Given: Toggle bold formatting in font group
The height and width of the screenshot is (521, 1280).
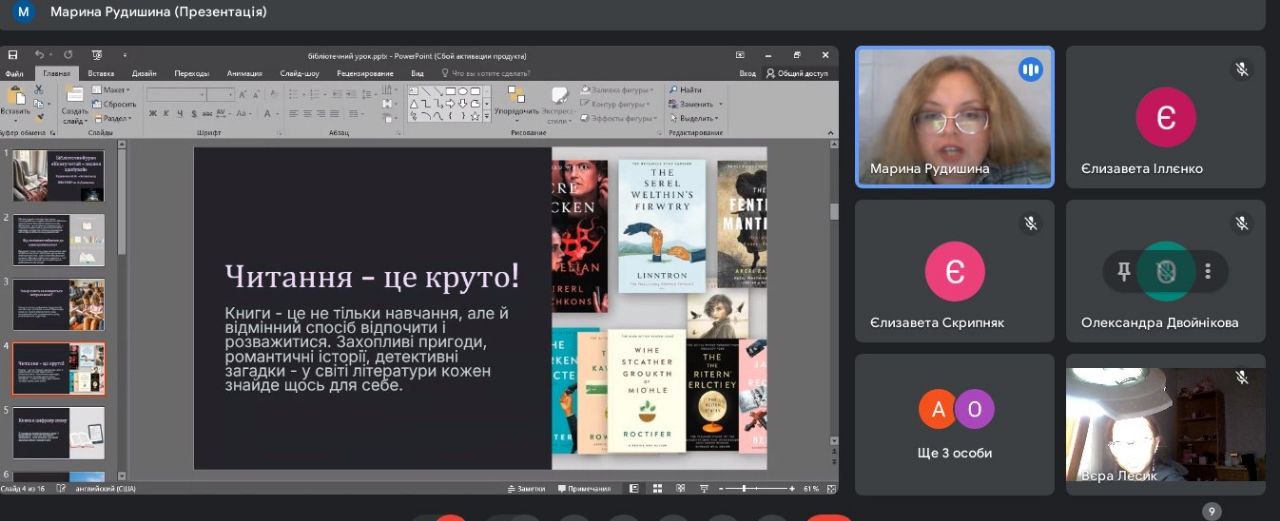Looking at the screenshot, I should coord(153,114).
